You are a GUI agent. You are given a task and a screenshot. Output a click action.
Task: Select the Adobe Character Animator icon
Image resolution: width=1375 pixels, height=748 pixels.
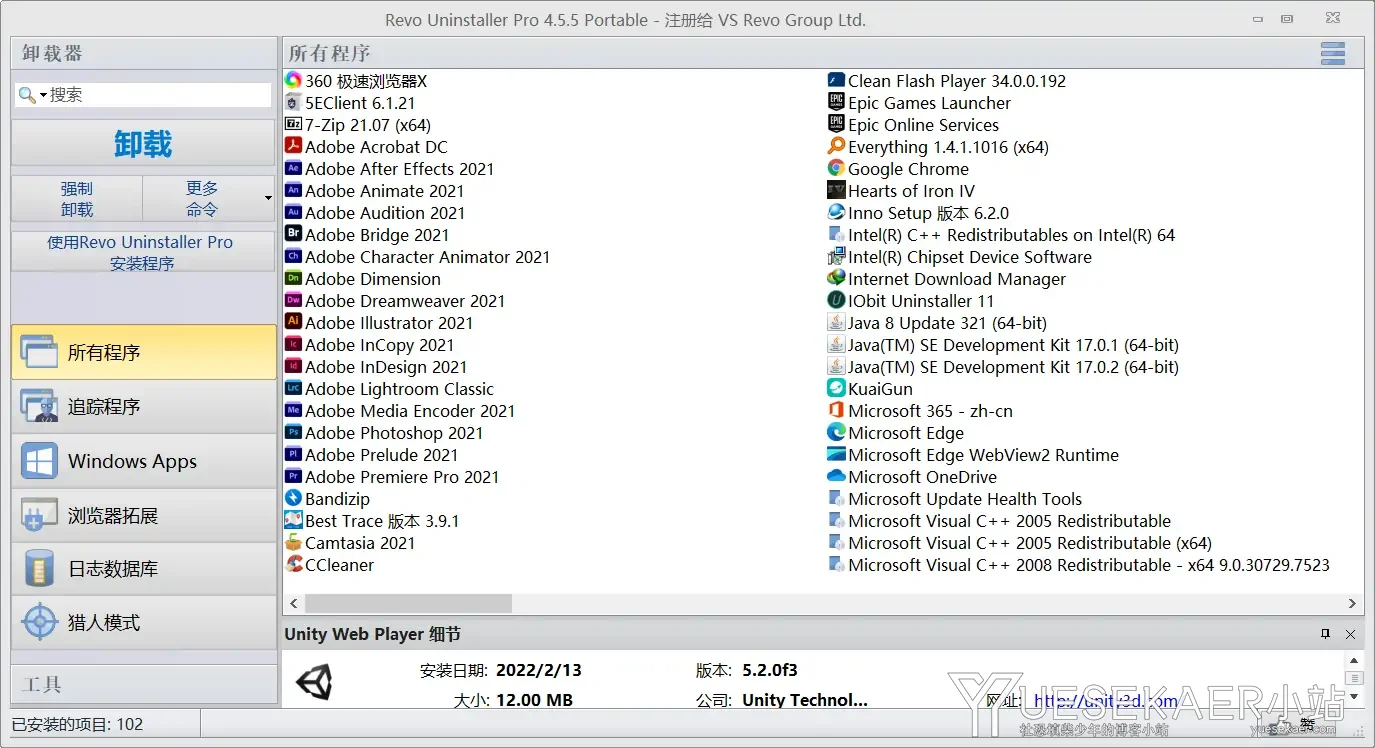pos(293,256)
